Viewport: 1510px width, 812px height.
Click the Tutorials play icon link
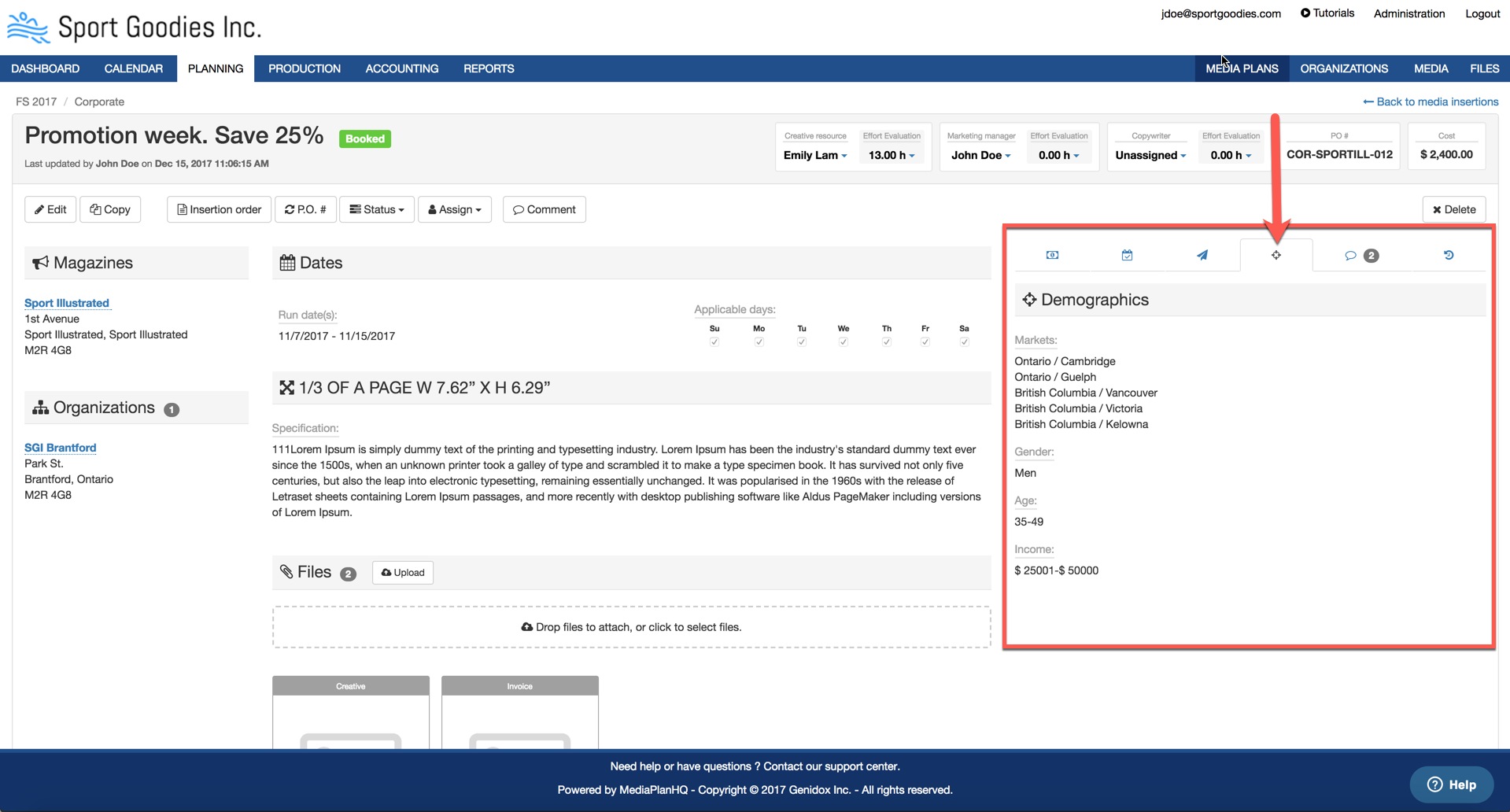(1327, 13)
